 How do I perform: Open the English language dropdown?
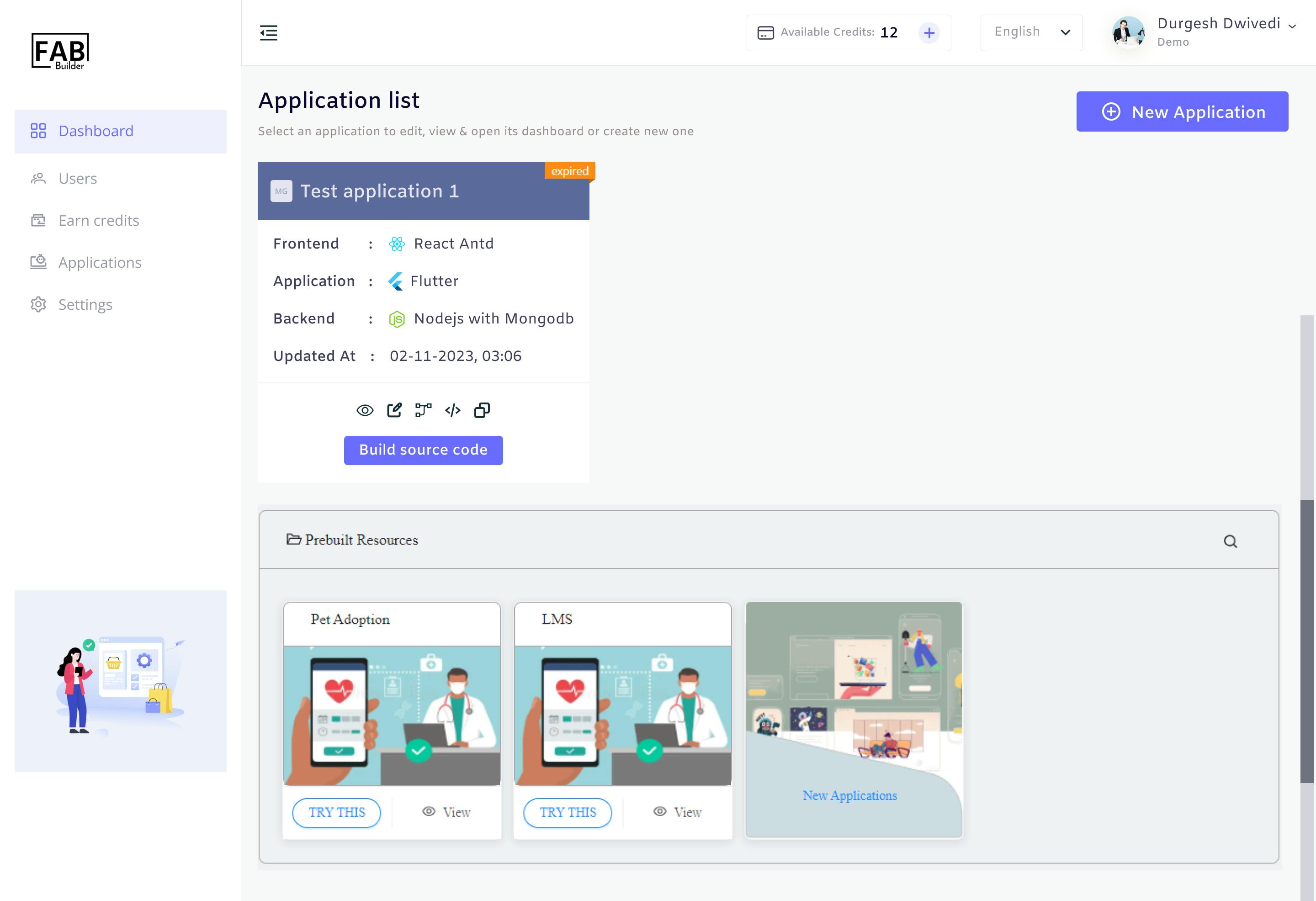1031,32
